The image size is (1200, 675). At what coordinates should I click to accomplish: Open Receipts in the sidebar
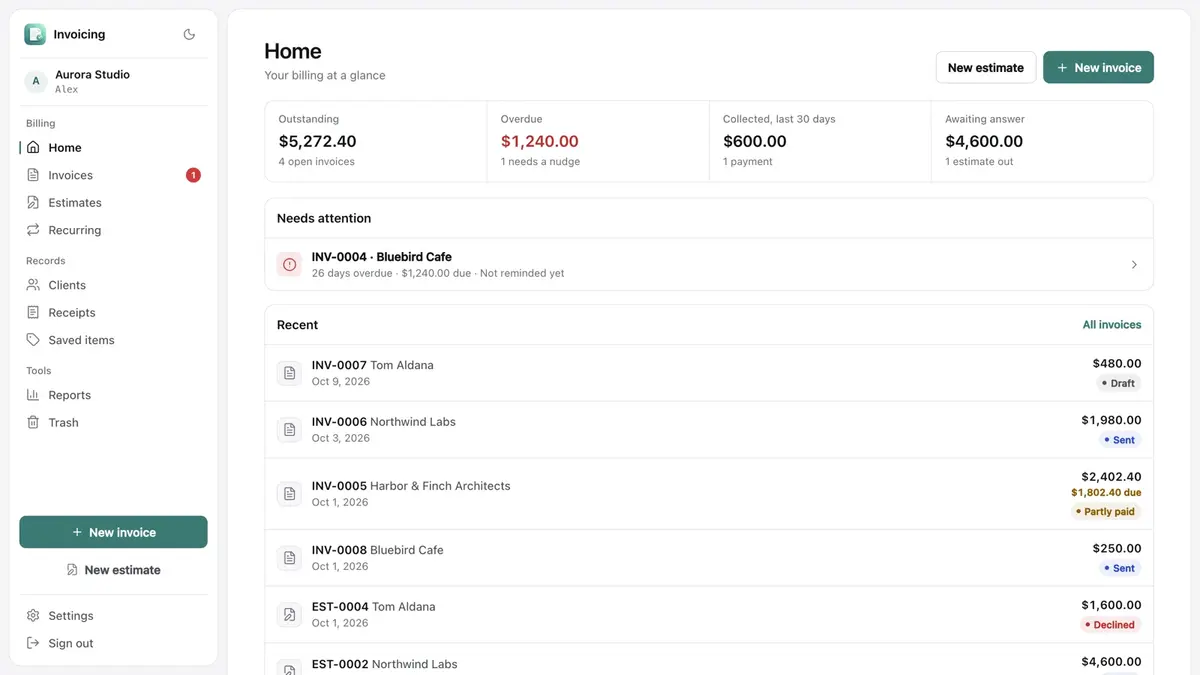coord(113,312)
